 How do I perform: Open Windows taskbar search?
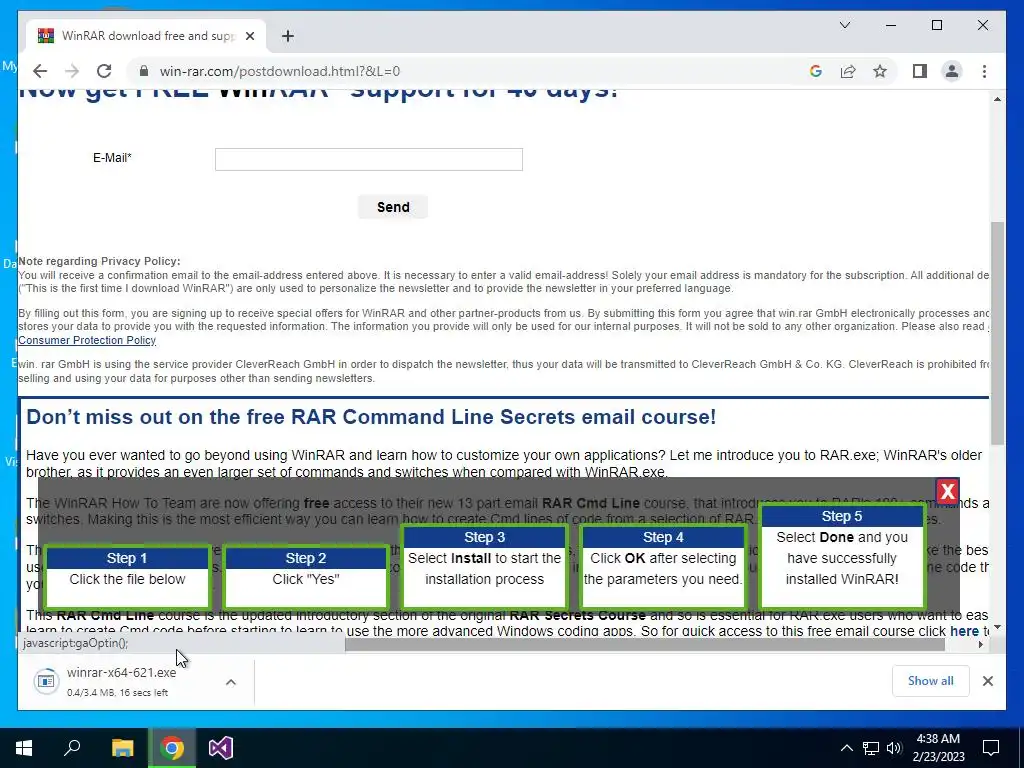pyautogui.click(x=72, y=748)
